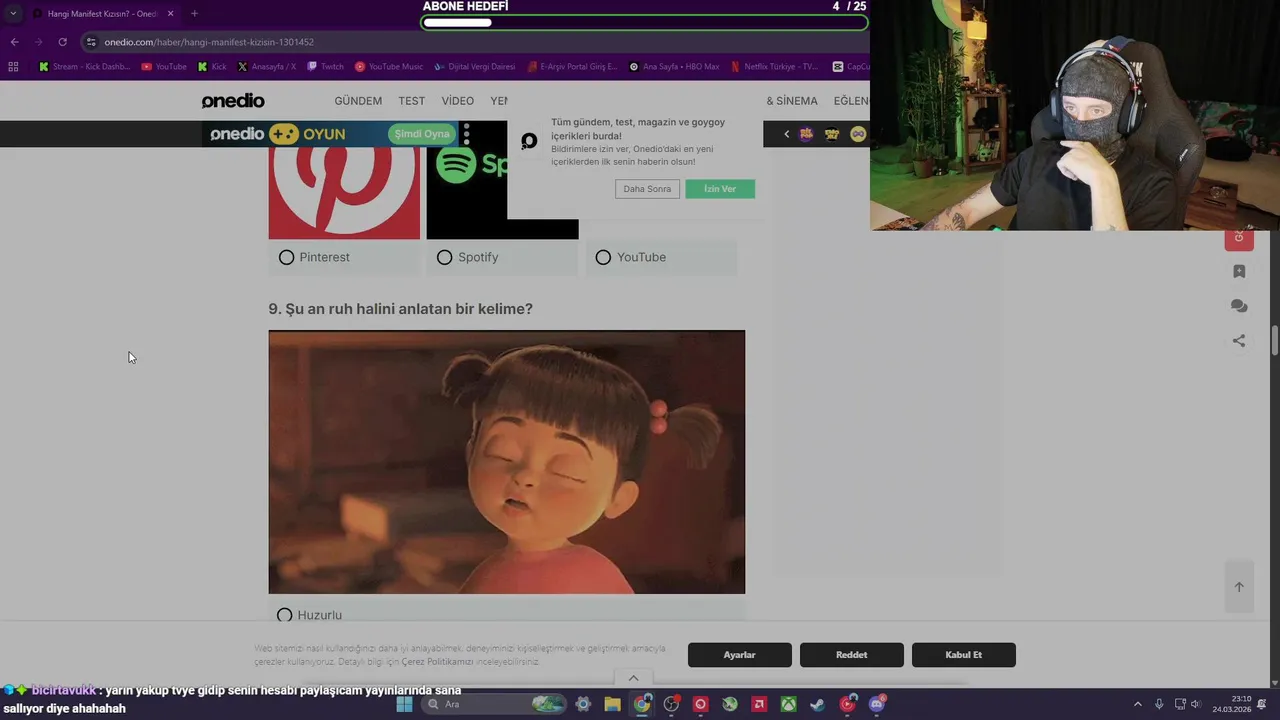Switch to Hangi Manifest Kızısın browser tab
The image size is (1280, 720).
[103, 14]
